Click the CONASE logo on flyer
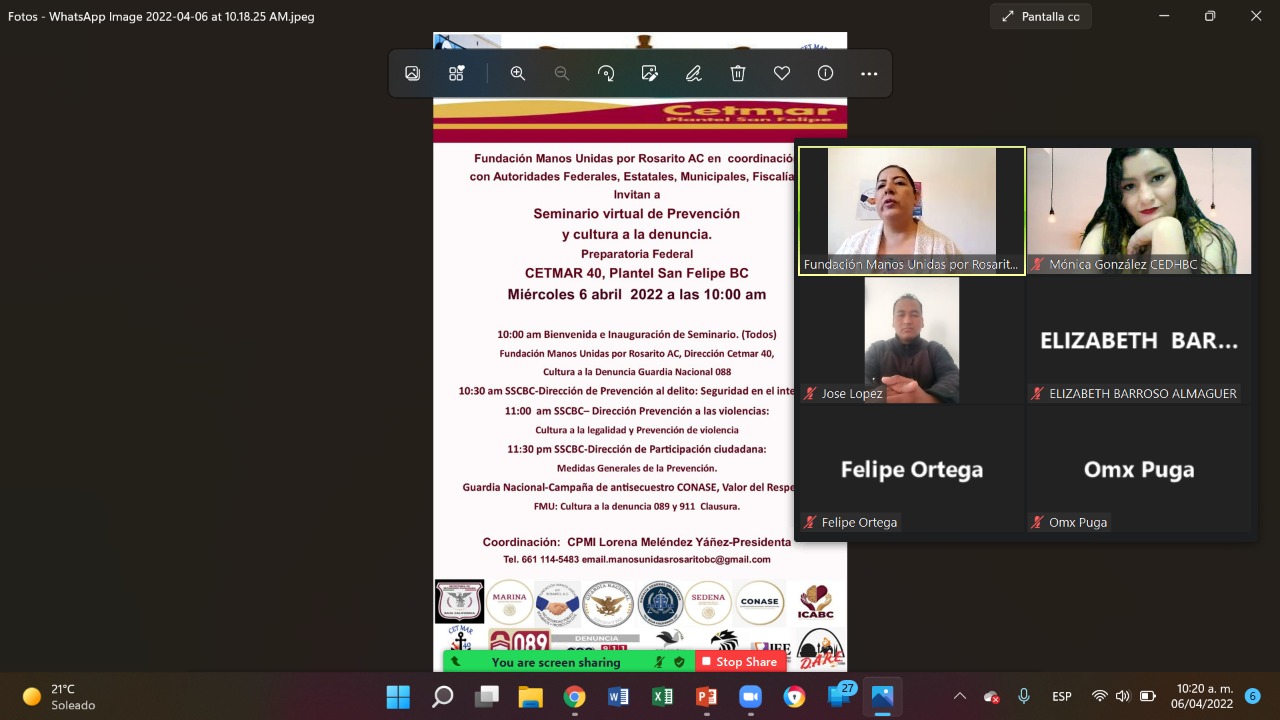1280x720 pixels. click(x=760, y=603)
